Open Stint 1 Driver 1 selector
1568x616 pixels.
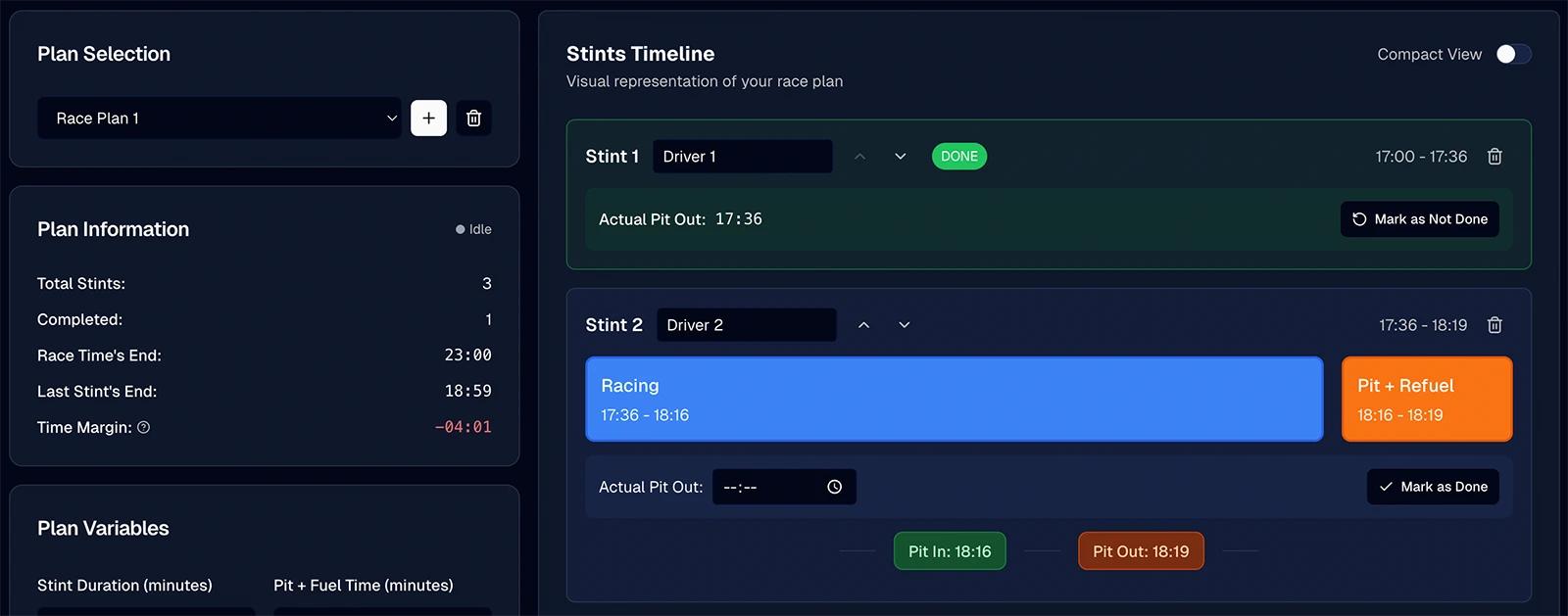(x=742, y=157)
